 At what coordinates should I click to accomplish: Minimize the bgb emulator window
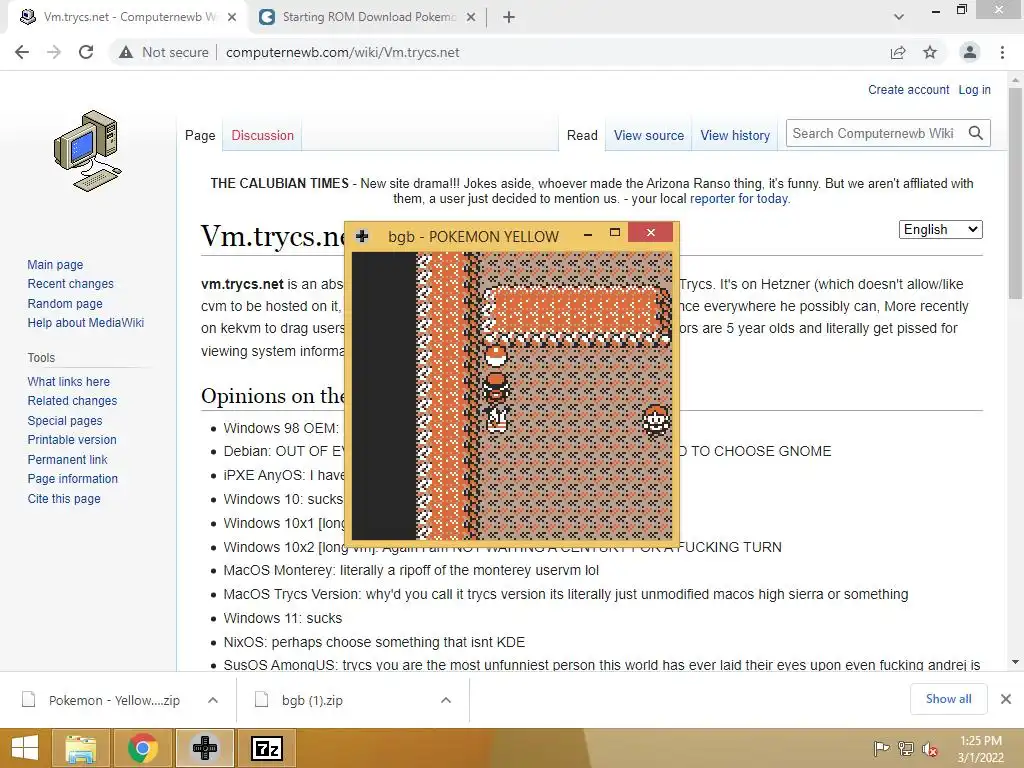tap(588, 234)
